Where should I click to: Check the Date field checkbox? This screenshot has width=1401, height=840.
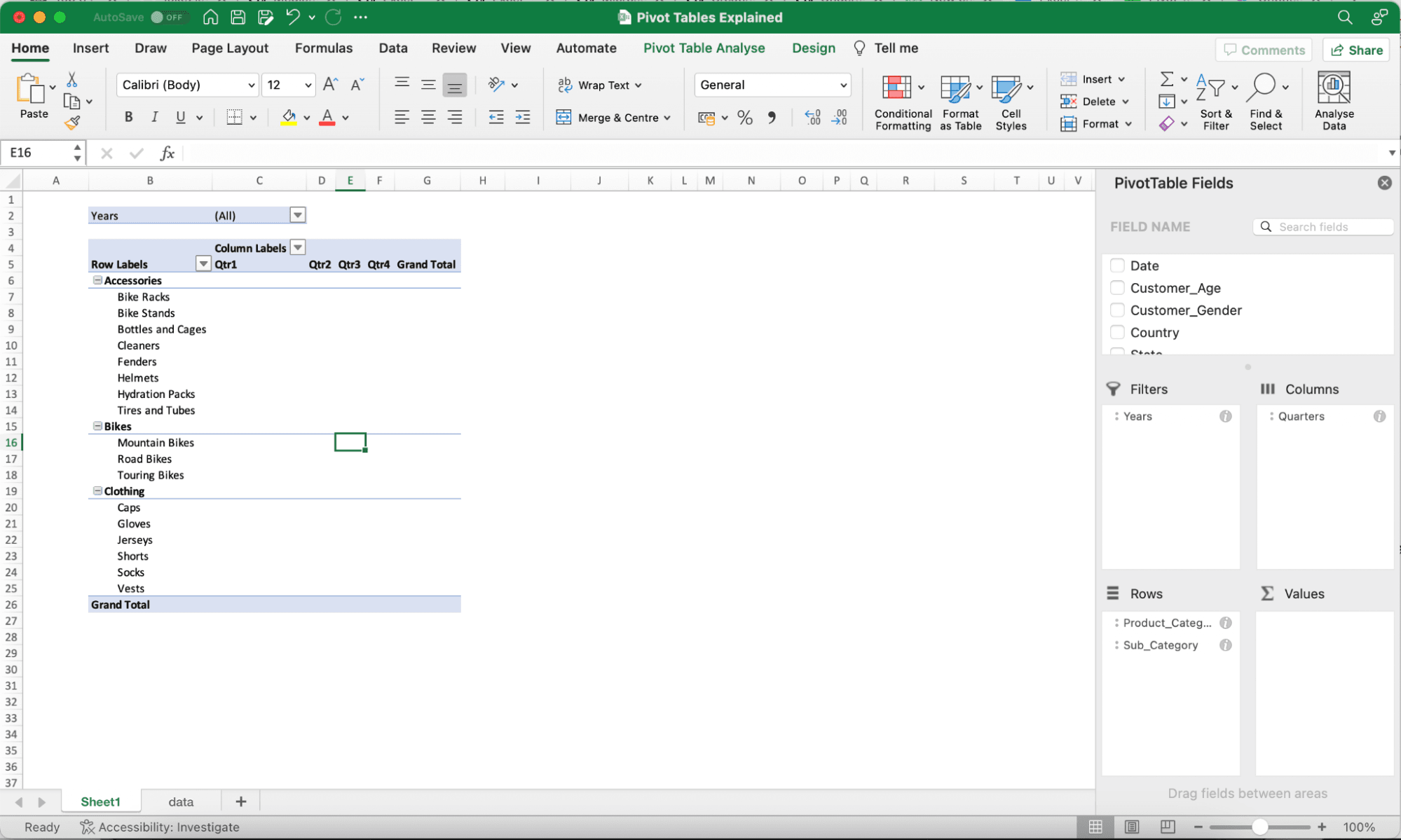(1117, 266)
